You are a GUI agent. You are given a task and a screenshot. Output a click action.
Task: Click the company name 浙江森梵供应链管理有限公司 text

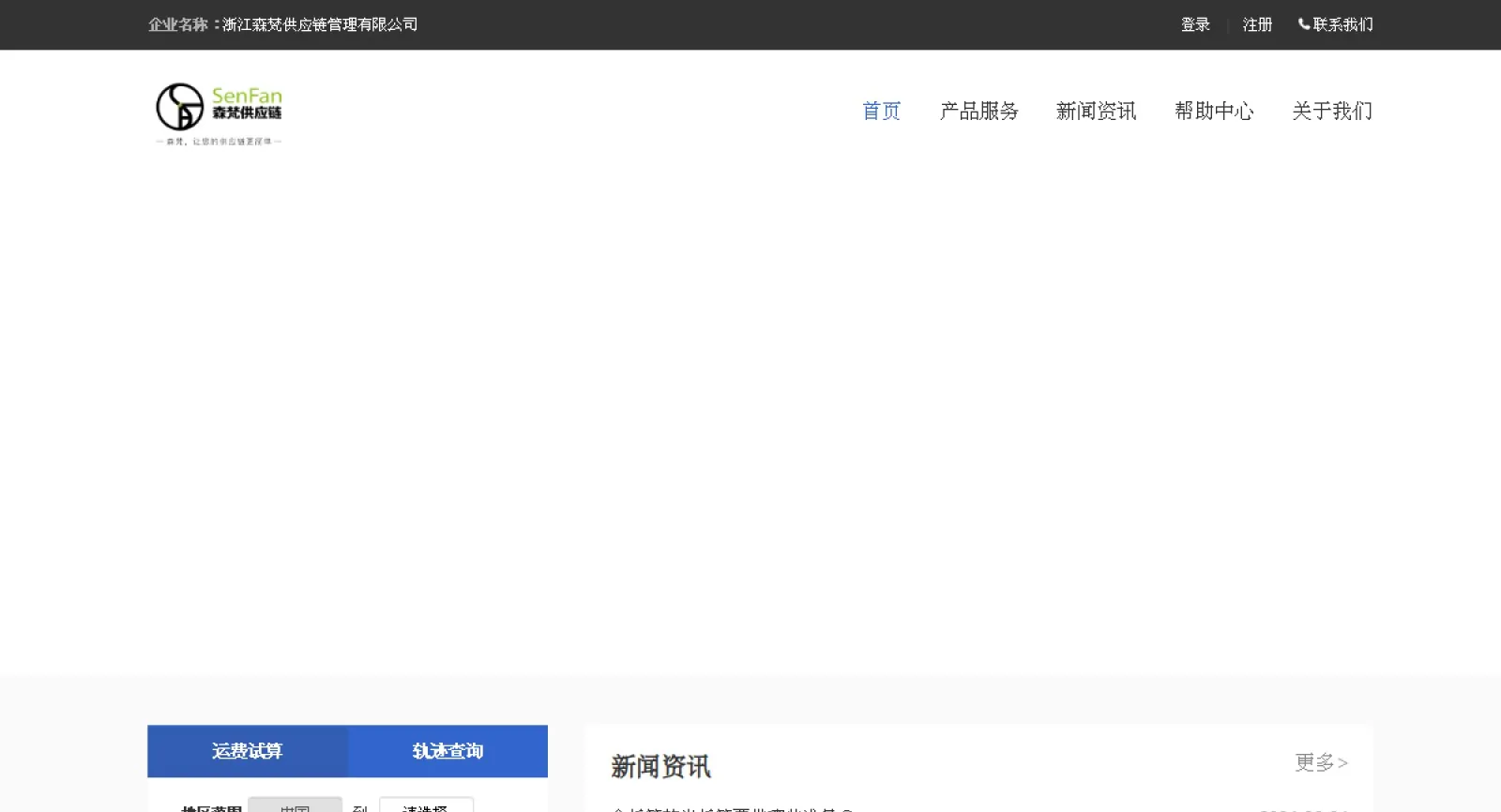[320, 24]
